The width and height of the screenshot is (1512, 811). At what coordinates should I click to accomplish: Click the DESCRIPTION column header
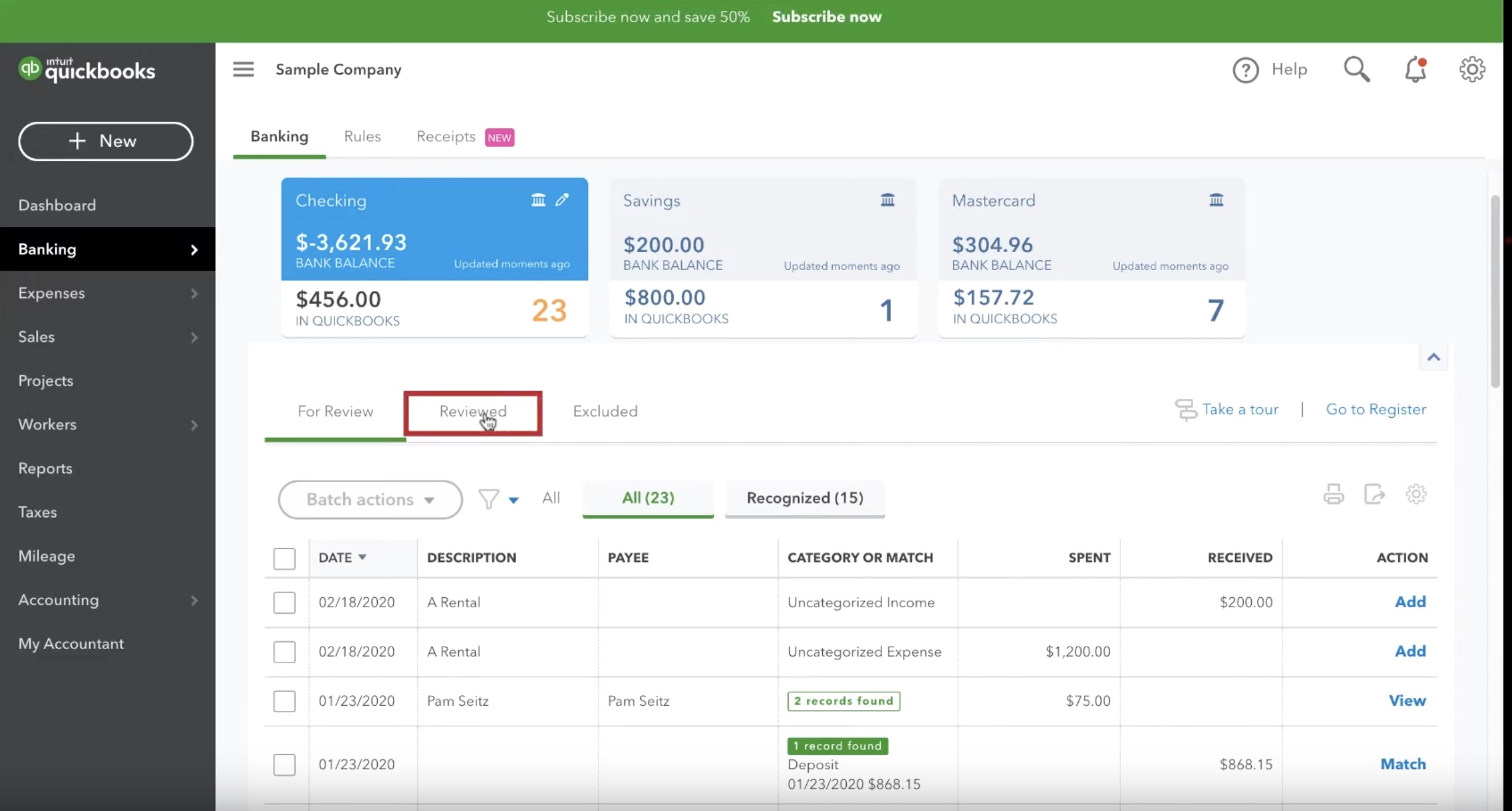pyautogui.click(x=472, y=558)
